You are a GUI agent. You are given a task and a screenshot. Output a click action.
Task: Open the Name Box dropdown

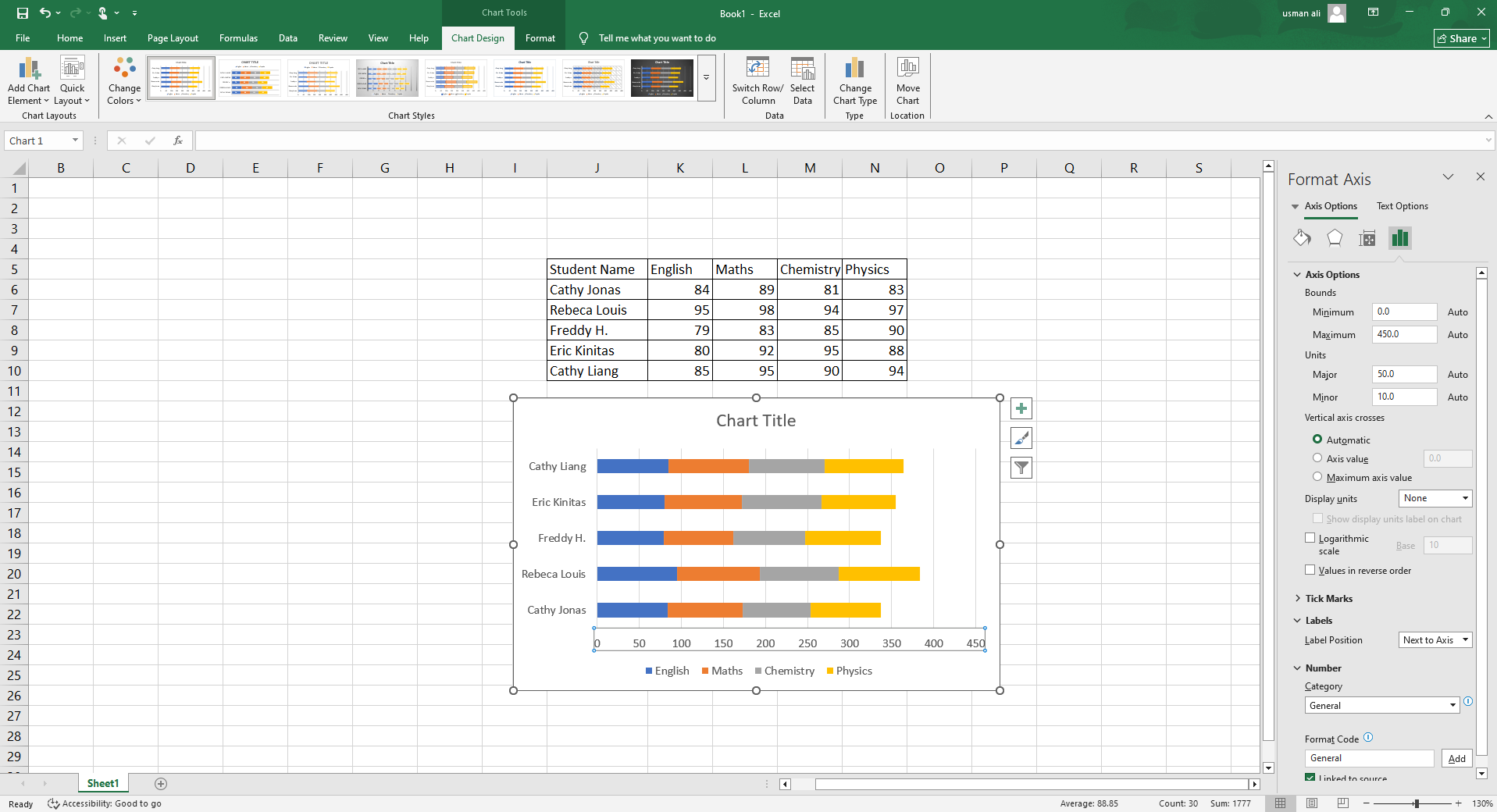point(75,141)
